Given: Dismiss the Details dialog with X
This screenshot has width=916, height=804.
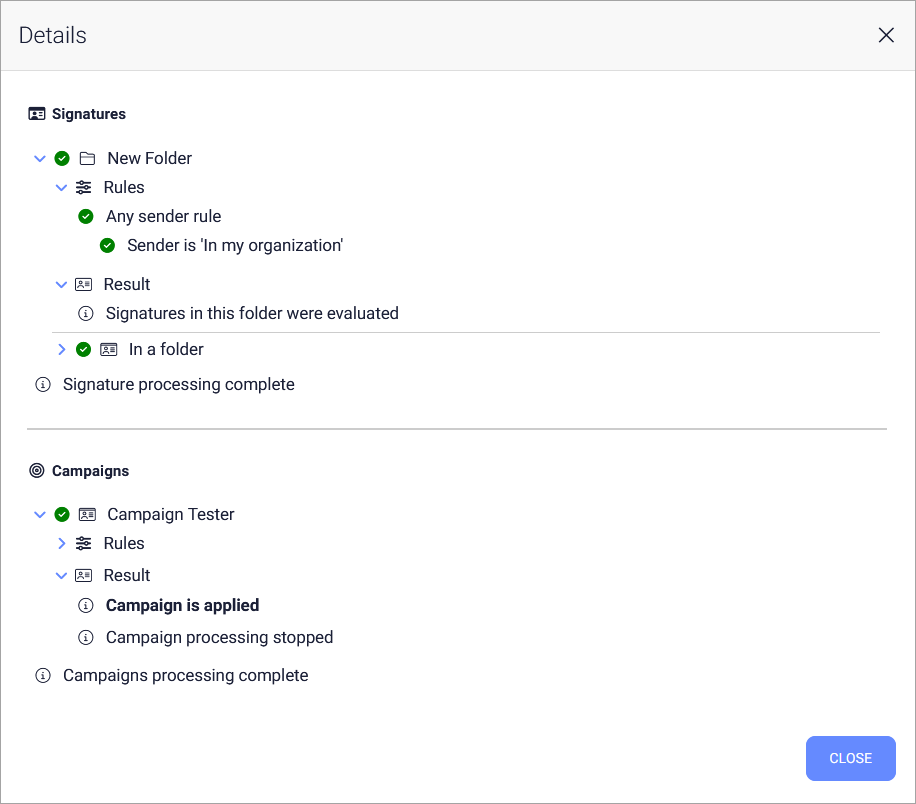Looking at the screenshot, I should tap(886, 35).
